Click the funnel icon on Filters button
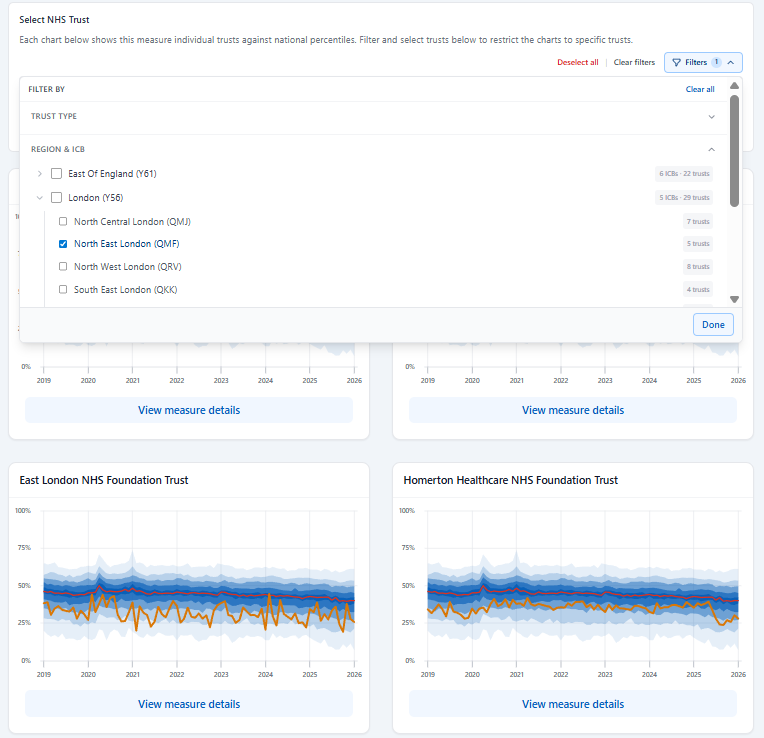This screenshot has height=738, width=764. point(676,62)
